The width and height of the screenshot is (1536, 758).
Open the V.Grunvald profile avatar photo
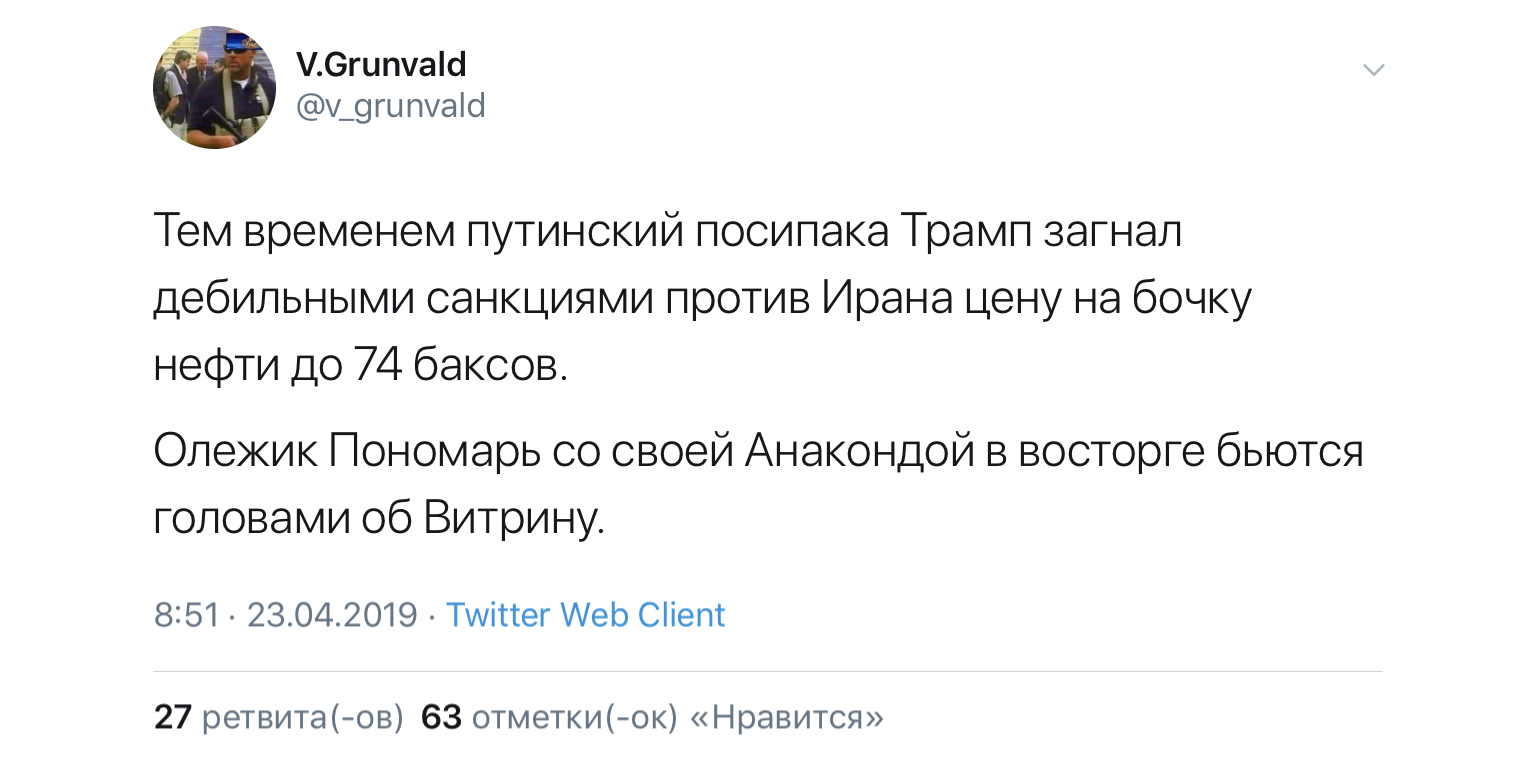click(x=214, y=88)
